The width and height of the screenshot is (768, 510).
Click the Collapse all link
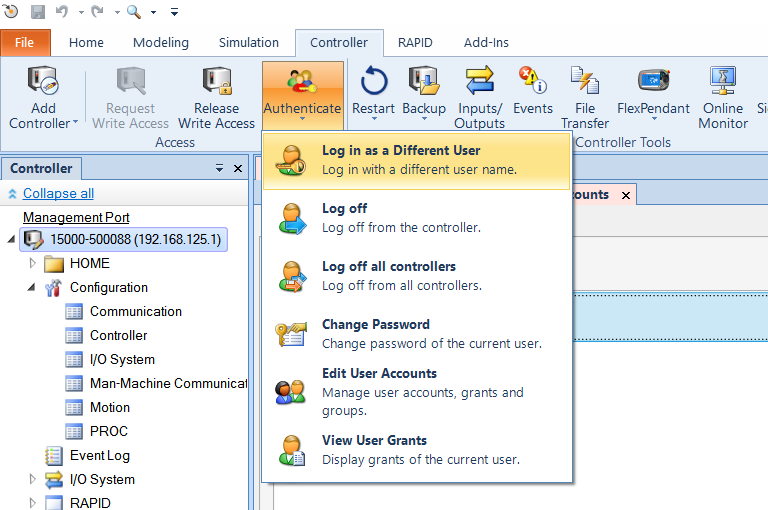58,194
